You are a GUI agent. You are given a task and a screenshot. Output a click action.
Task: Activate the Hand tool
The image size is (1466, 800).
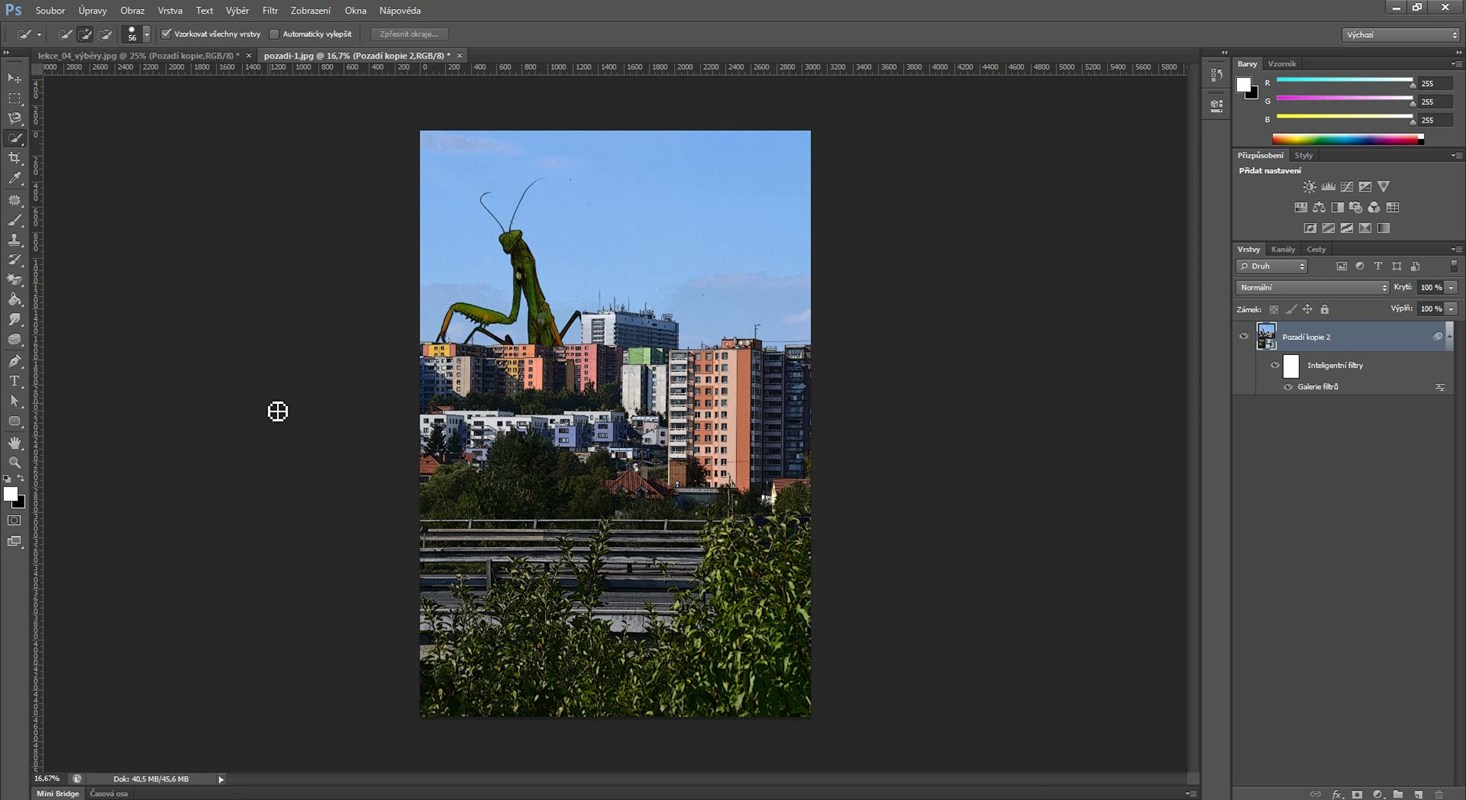(15, 442)
